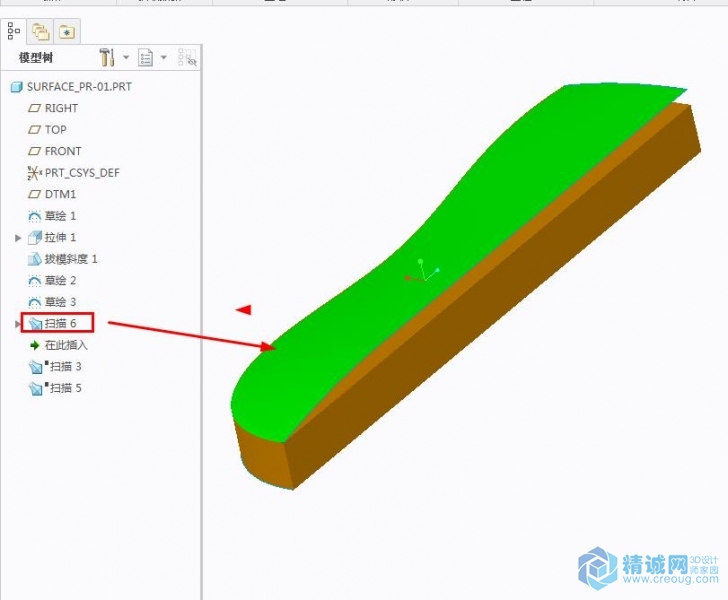Viewport: 728px width, 600px height.
Task: Click the 拔模斜度 1 draft icon
Action: pos(35,259)
